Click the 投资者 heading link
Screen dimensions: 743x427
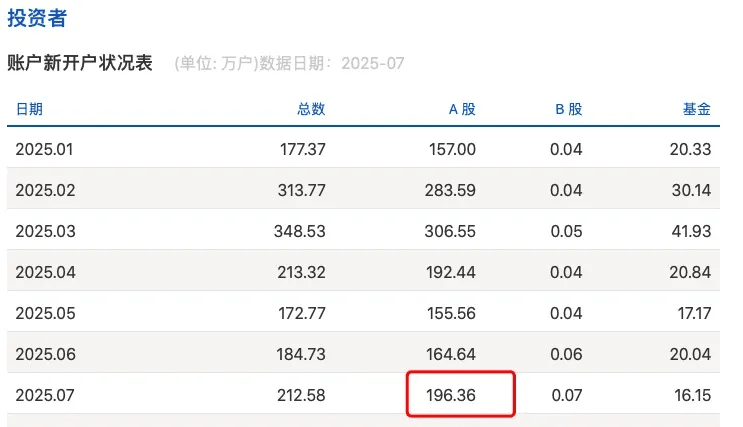click(37, 17)
